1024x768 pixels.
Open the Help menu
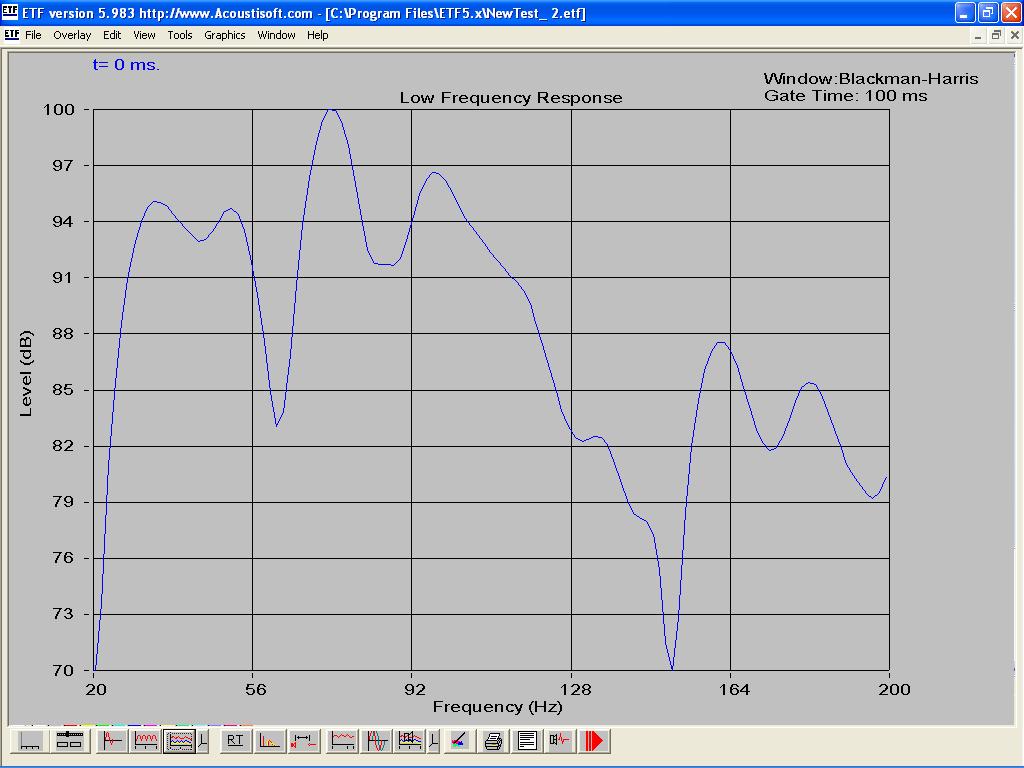(x=317, y=35)
